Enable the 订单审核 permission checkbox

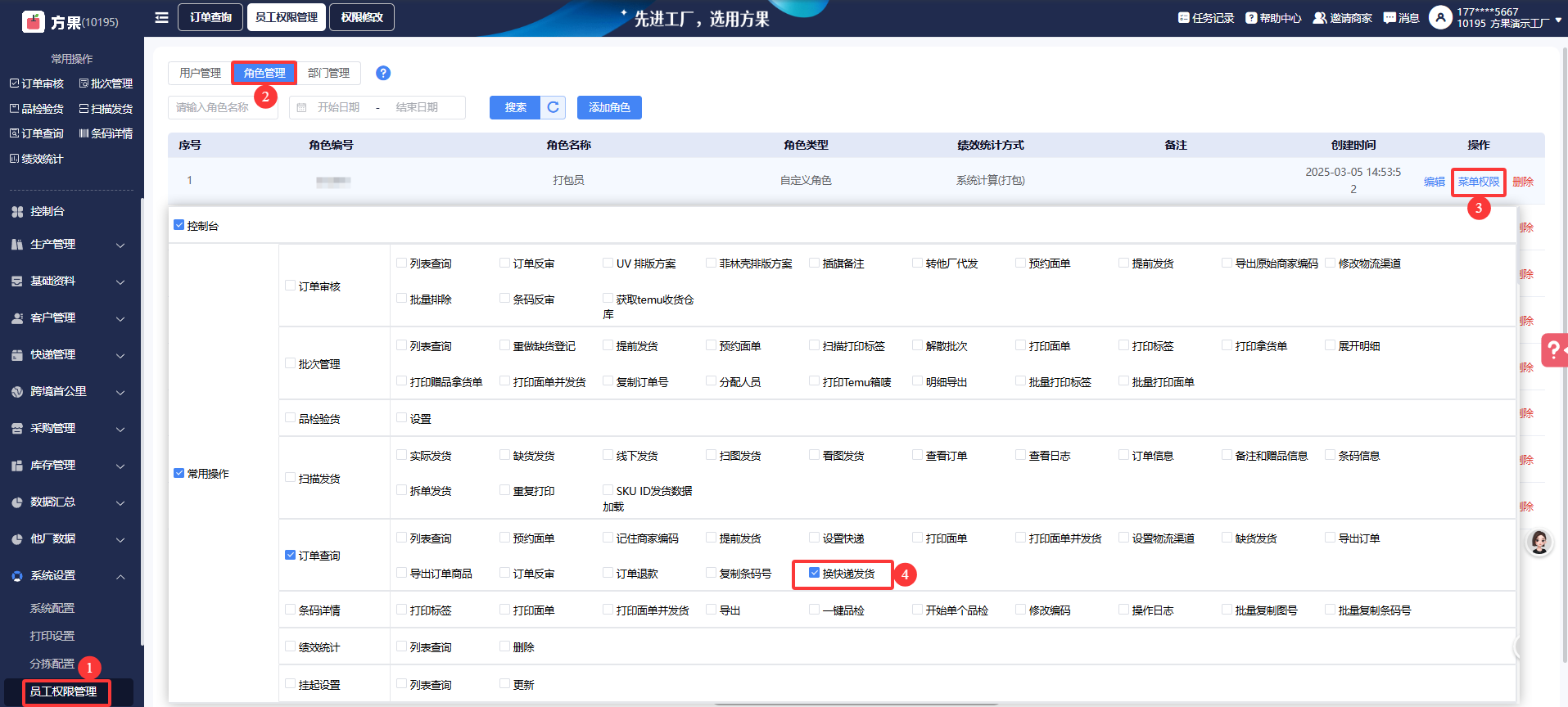[290, 286]
